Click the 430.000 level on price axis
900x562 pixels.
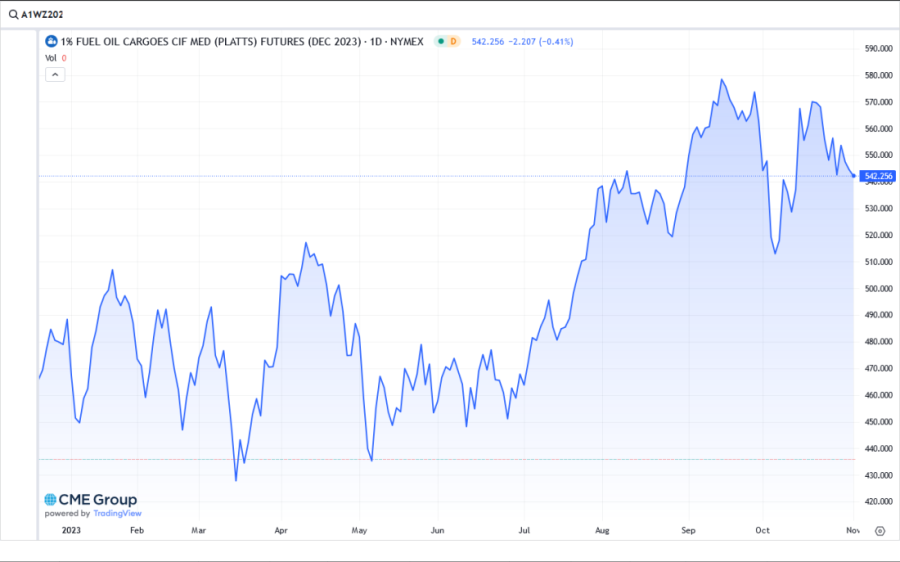tap(876, 475)
